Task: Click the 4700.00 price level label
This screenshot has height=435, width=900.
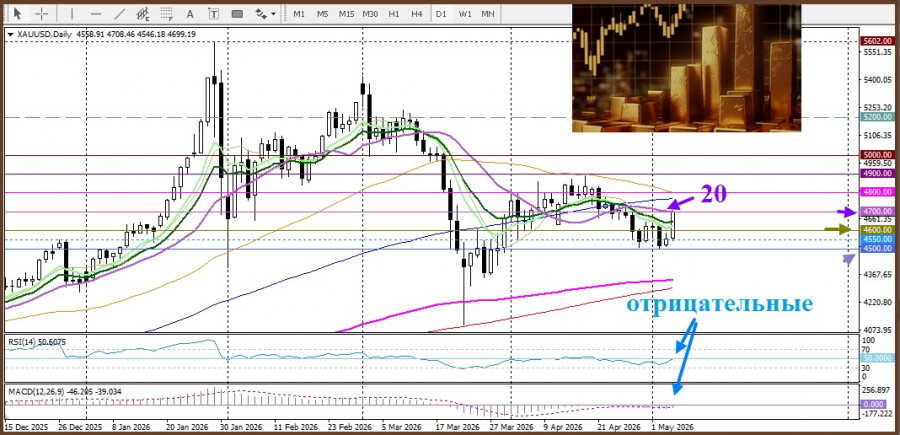Action: pyautogui.click(x=878, y=212)
